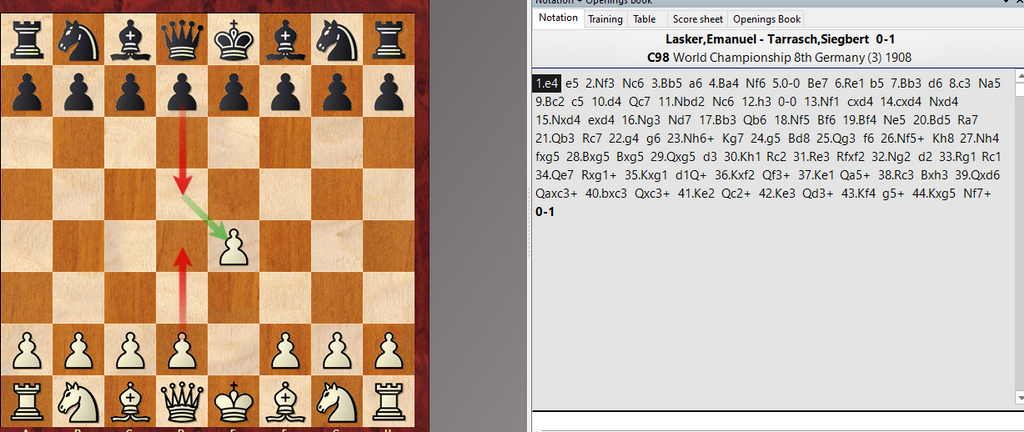Go to move 20.Bd5
This screenshot has width=1024, height=432.
[x=931, y=120]
